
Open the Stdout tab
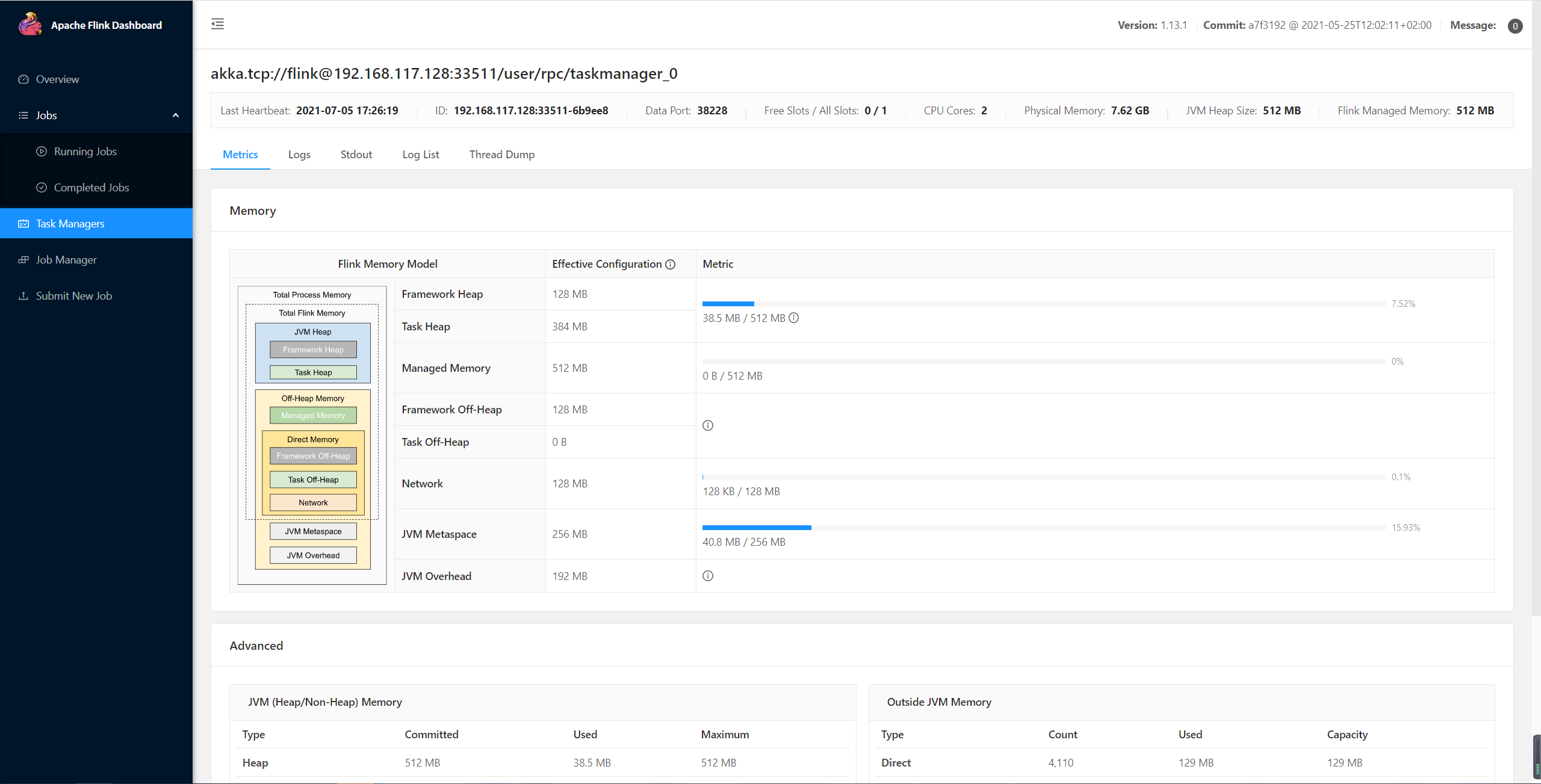tap(356, 155)
